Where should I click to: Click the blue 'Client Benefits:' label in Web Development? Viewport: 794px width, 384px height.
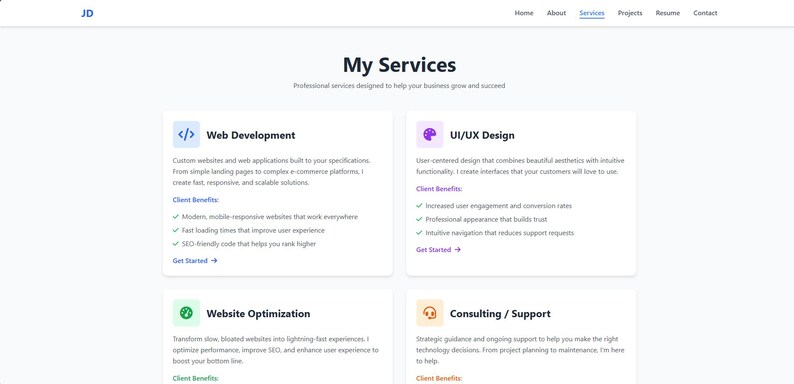click(195, 200)
